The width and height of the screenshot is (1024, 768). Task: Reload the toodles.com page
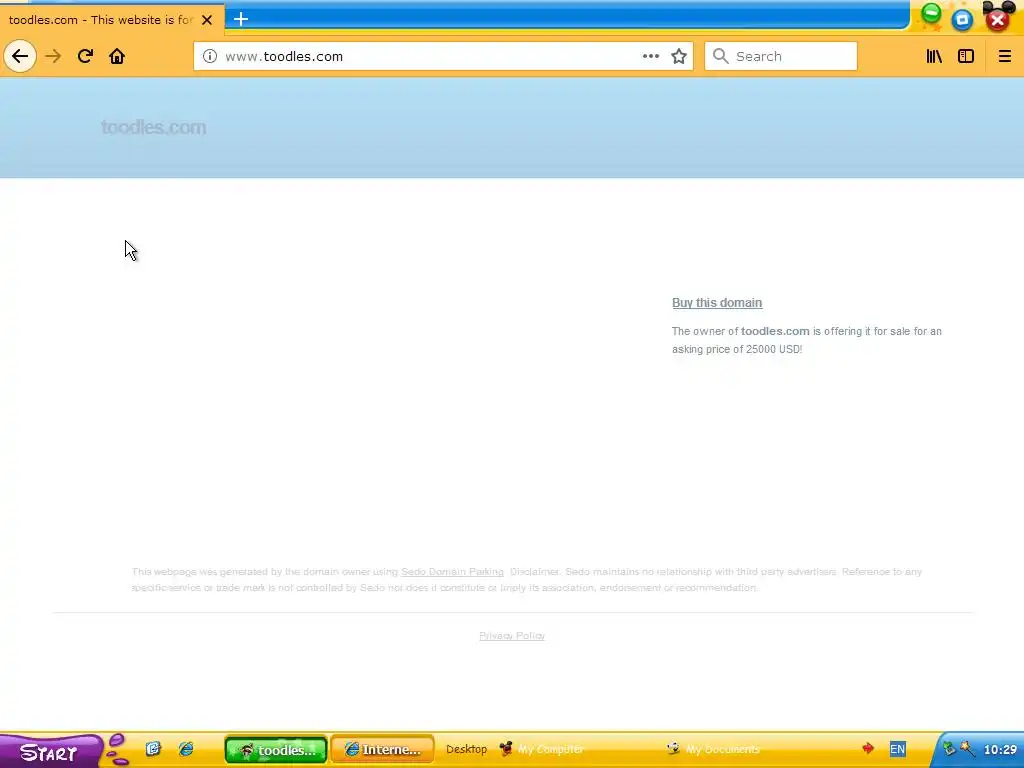point(85,56)
